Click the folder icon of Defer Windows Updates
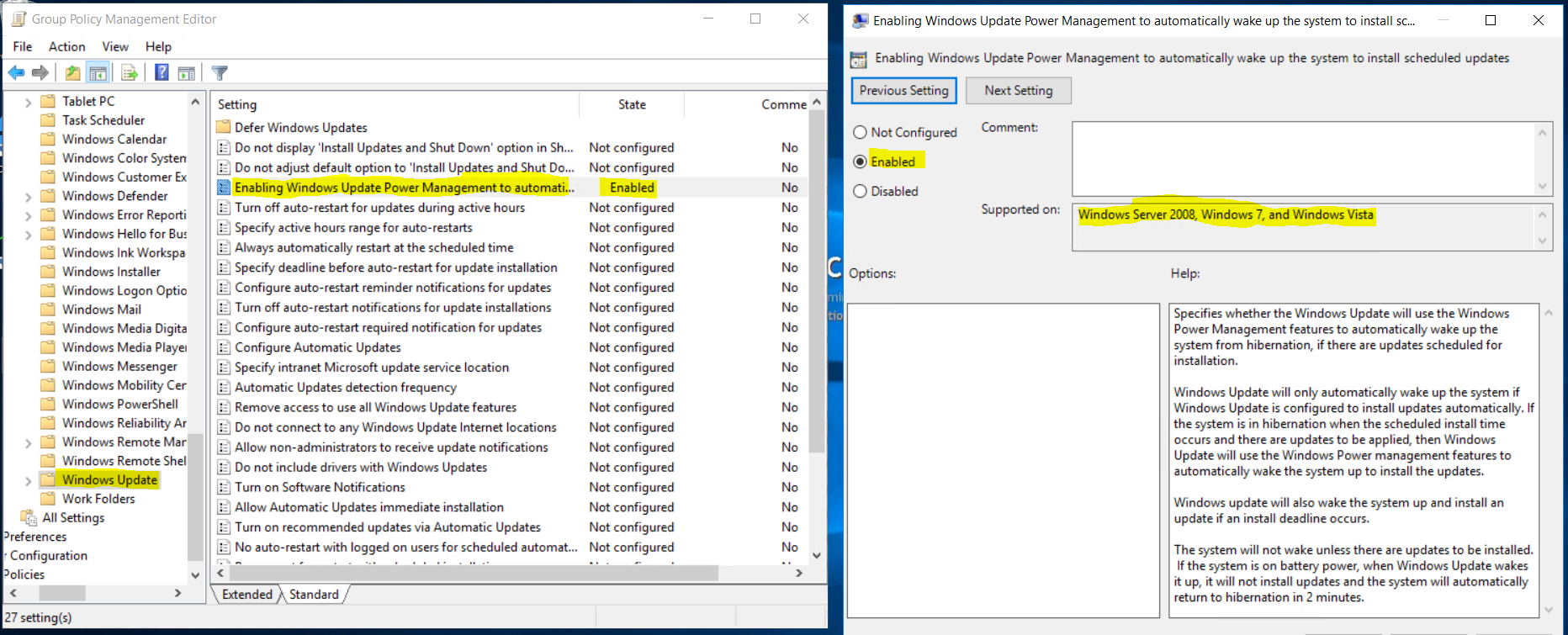This screenshot has width=1568, height=635. point(223,127)
